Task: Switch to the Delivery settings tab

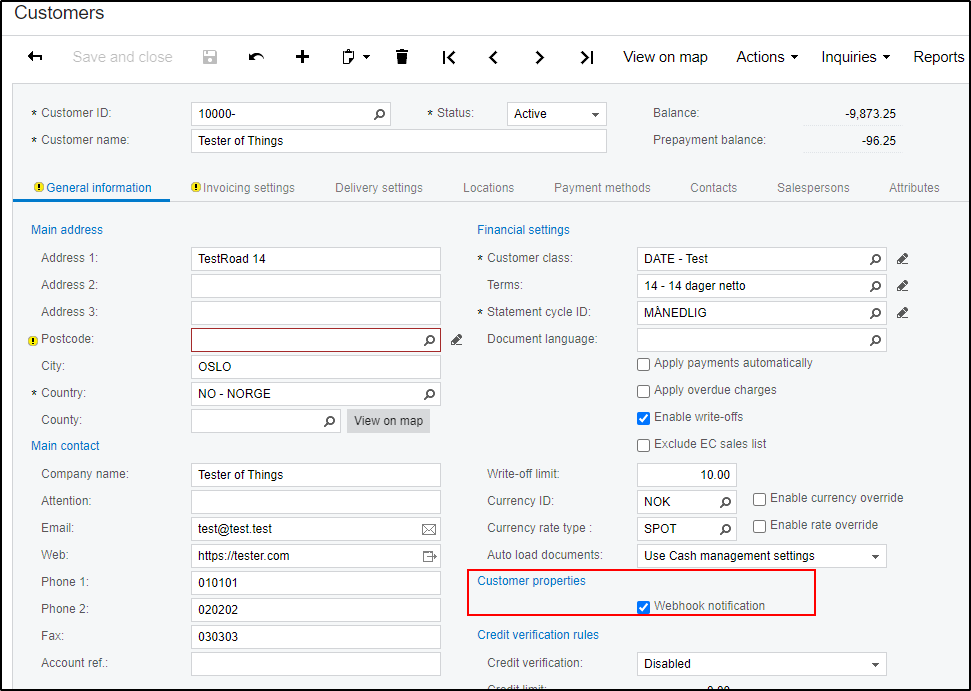Action: pyautogui.click(x=378, y=188)
